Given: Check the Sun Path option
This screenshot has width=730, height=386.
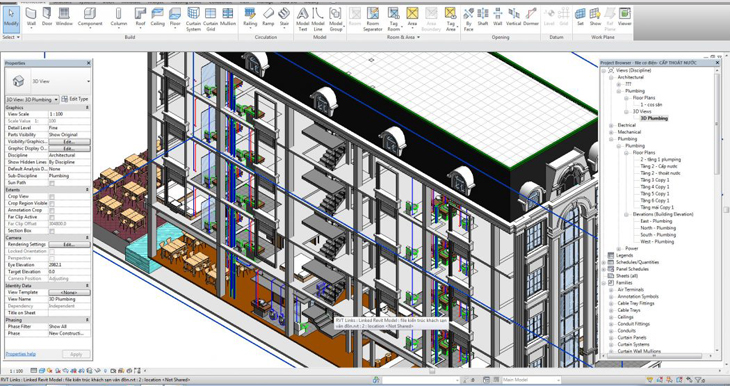Looking at the screenshot, I should (52, 183).
